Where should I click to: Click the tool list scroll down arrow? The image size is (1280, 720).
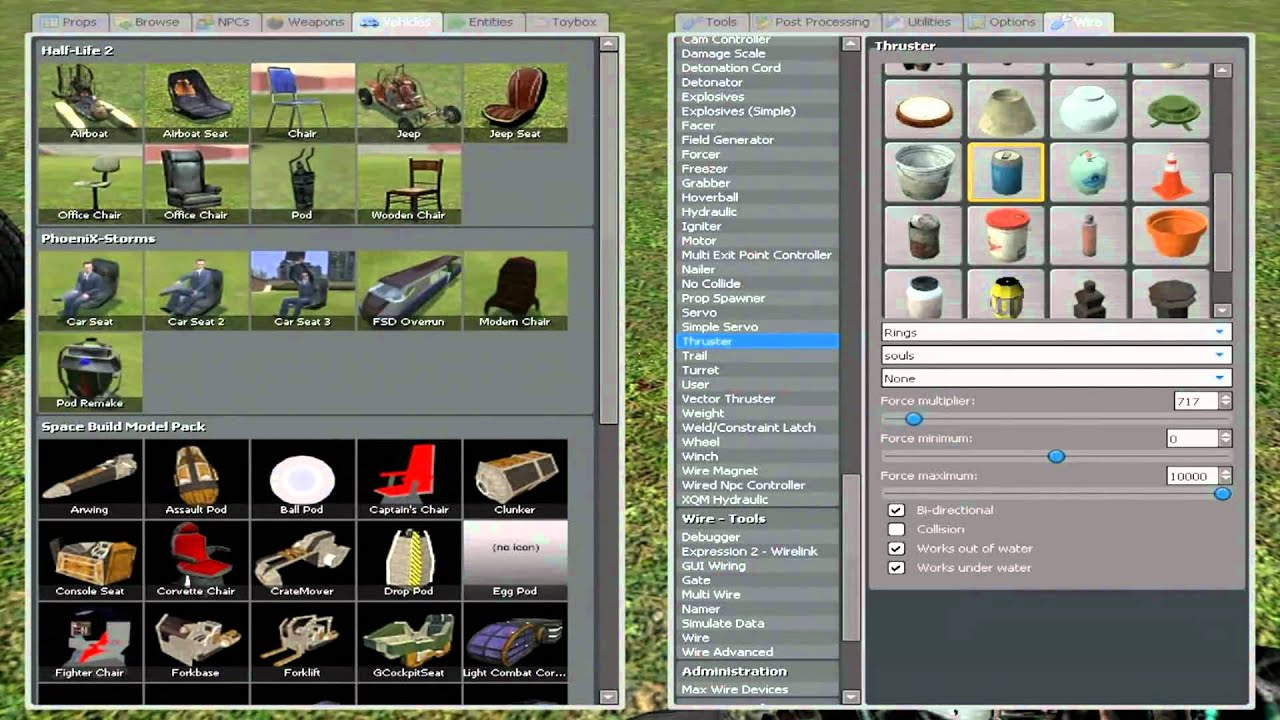[x=851, y=697]
